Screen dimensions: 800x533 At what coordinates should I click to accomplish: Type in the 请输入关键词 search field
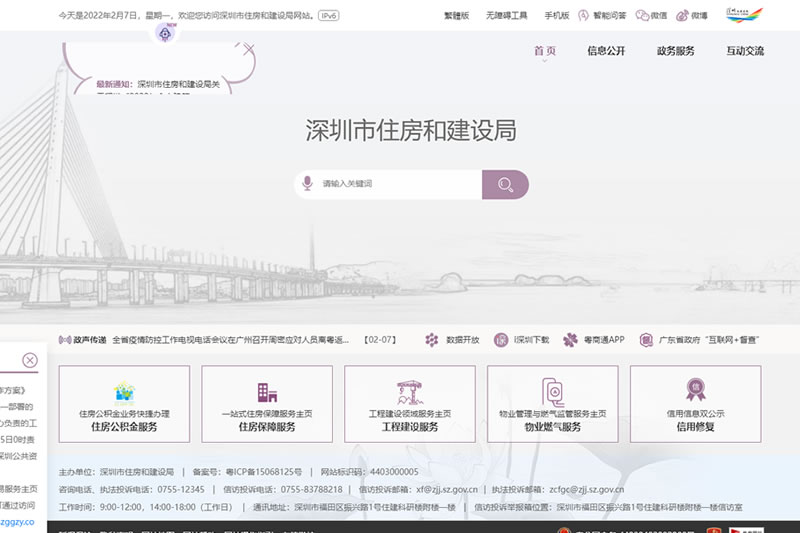click(400, 184)
